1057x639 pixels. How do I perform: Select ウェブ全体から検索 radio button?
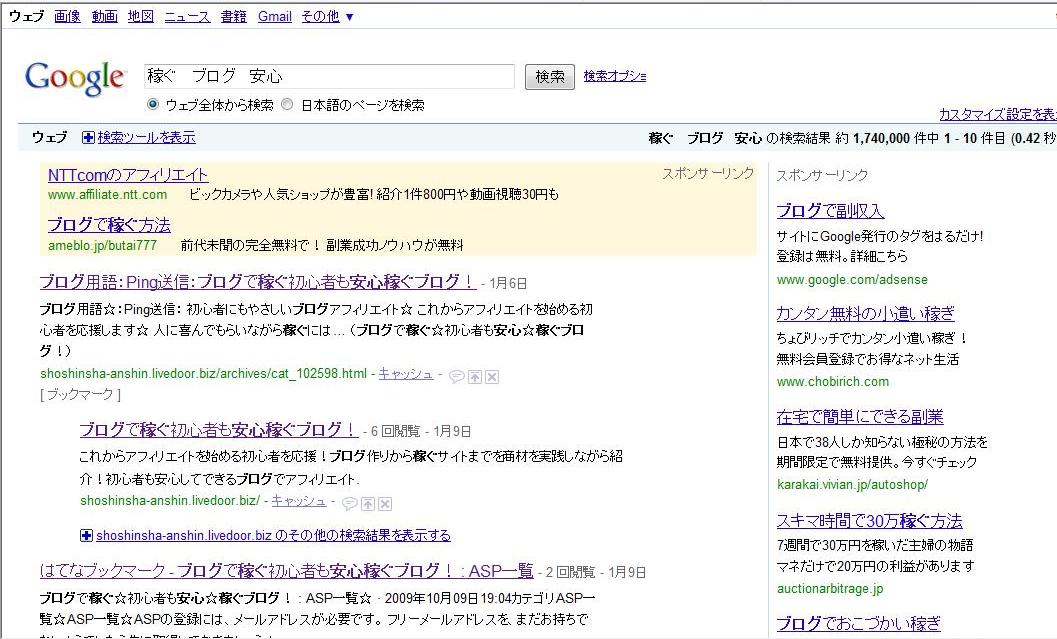click(152, 104)
